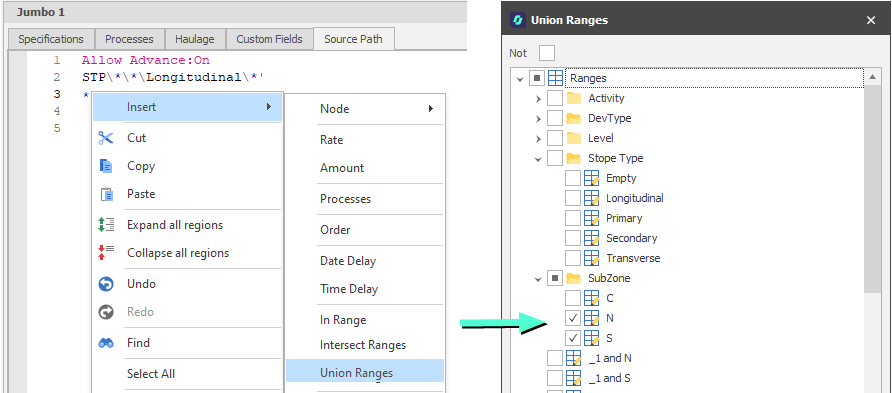Click the Secondary range table icon

point(592,238)
